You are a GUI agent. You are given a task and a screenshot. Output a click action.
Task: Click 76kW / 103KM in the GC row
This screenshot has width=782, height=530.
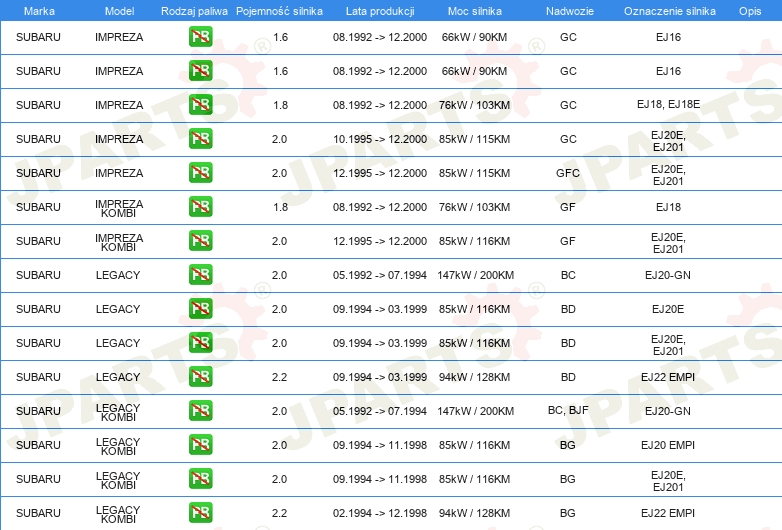(474, 105)
